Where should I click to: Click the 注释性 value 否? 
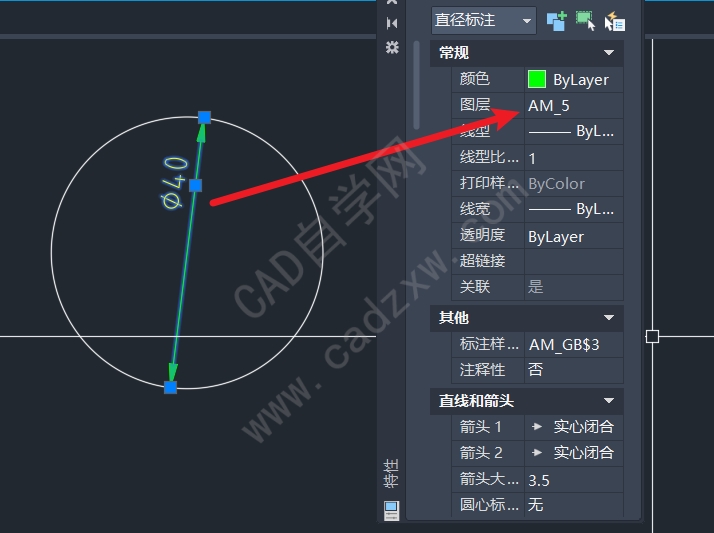(x=574, y=370)
